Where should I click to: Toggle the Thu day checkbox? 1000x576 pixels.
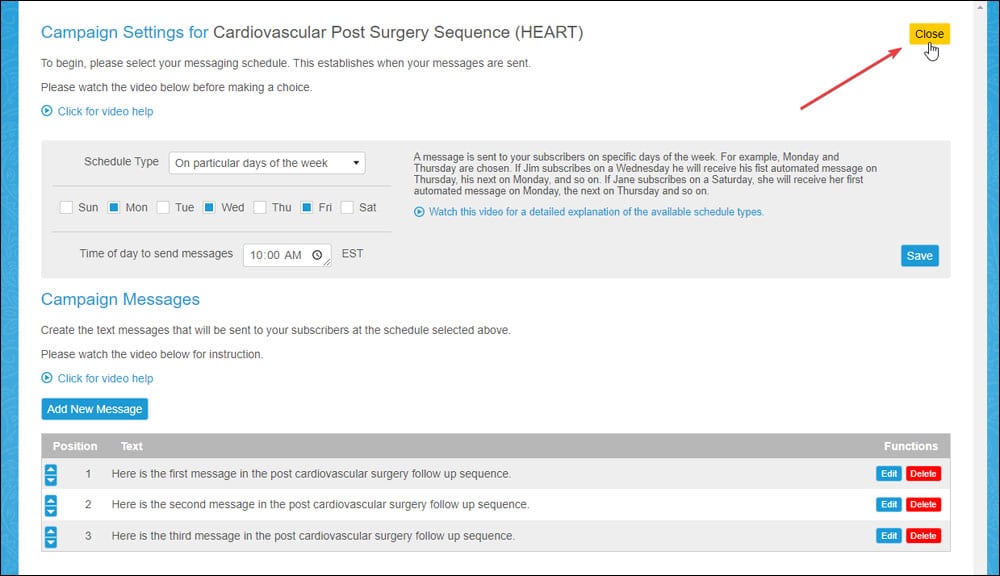[x=260, y=207]
